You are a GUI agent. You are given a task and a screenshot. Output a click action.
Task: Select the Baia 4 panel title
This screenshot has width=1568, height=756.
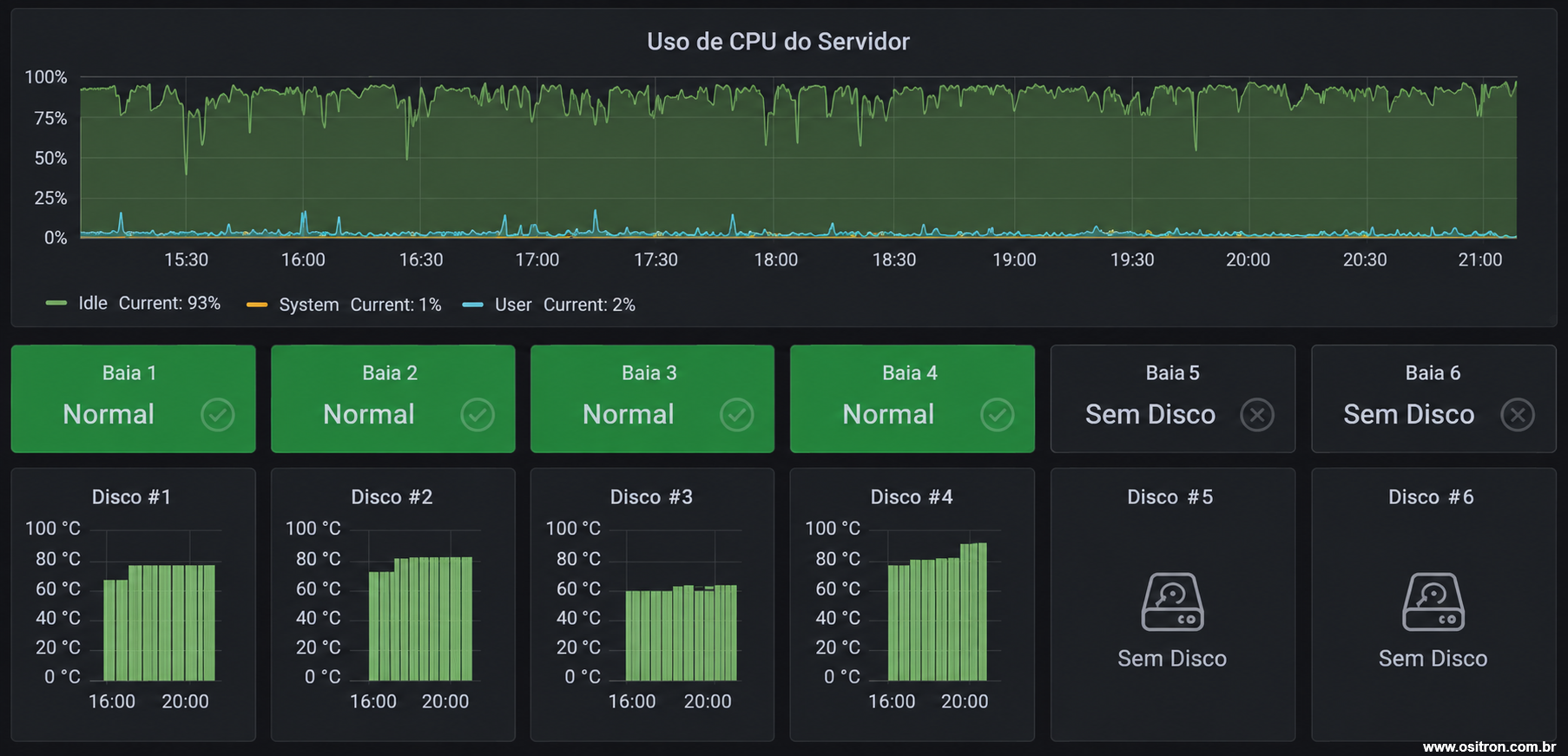[910, 372]
